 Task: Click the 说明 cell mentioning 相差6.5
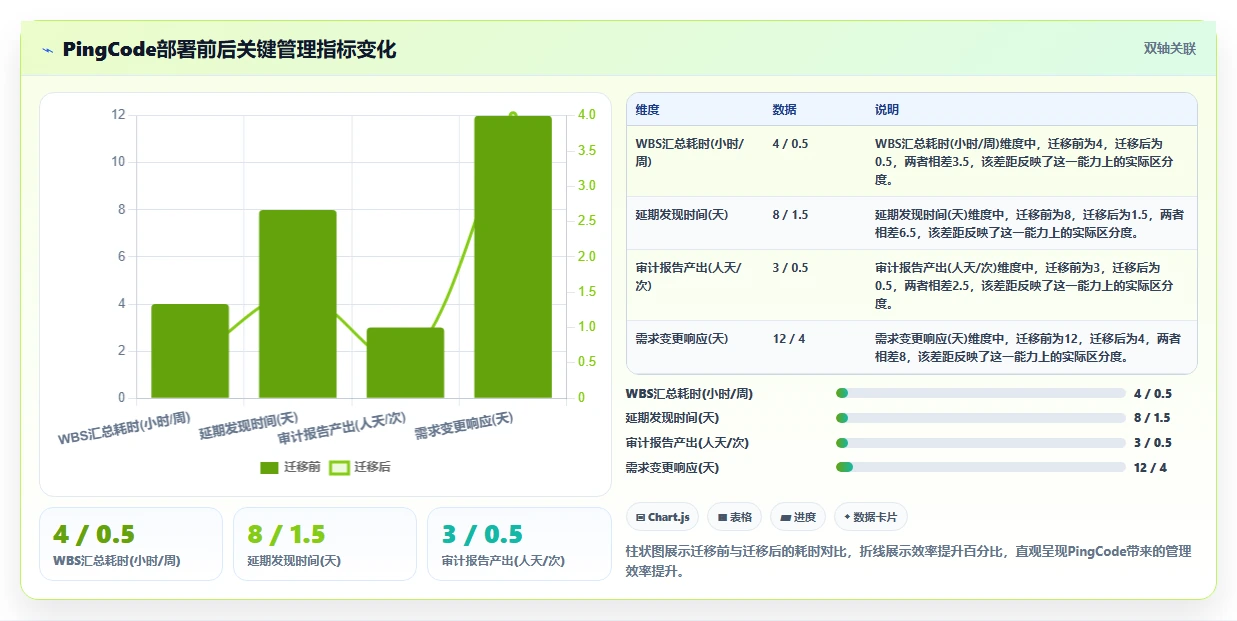1030,223
